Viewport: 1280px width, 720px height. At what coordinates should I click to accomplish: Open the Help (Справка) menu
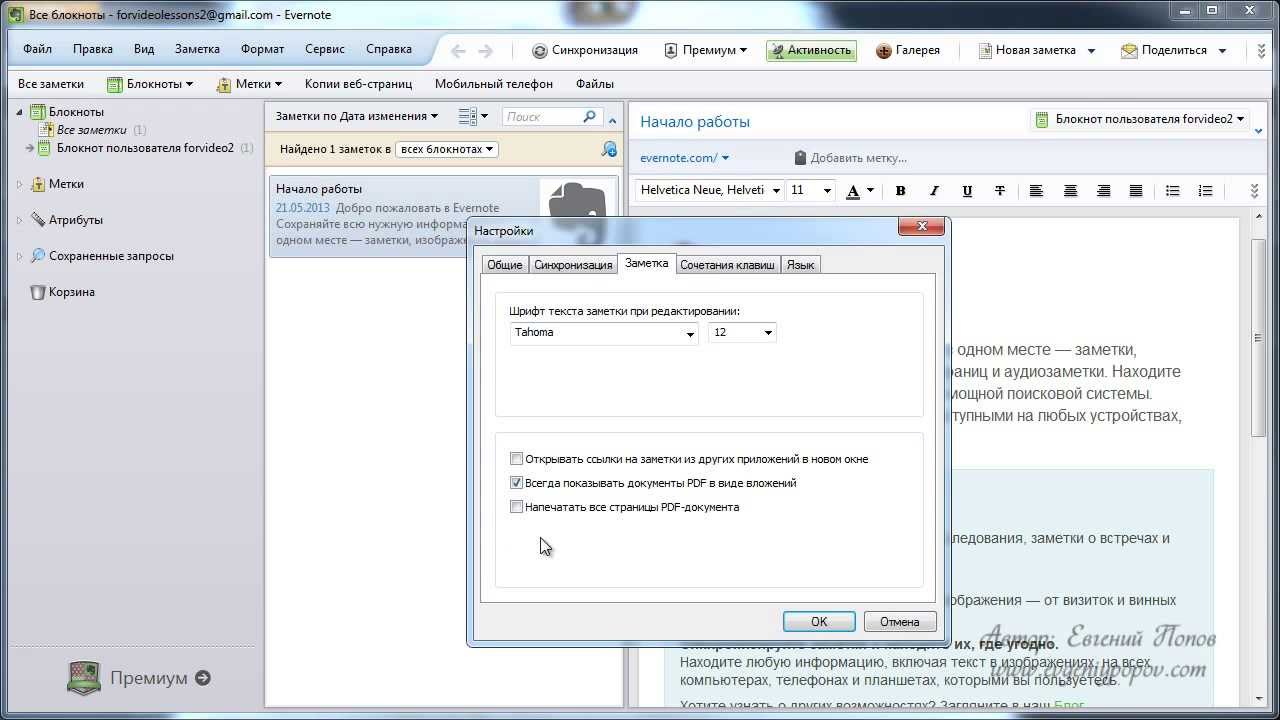pos(389,49)
